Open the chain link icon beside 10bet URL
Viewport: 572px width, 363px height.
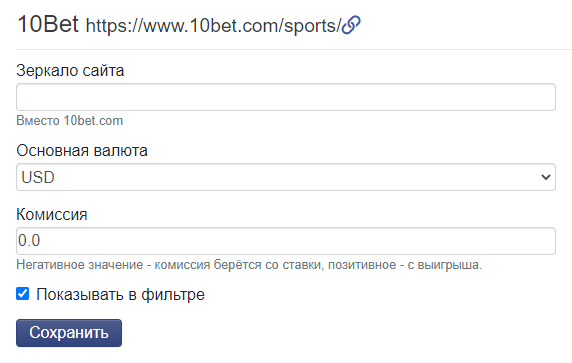351,25
